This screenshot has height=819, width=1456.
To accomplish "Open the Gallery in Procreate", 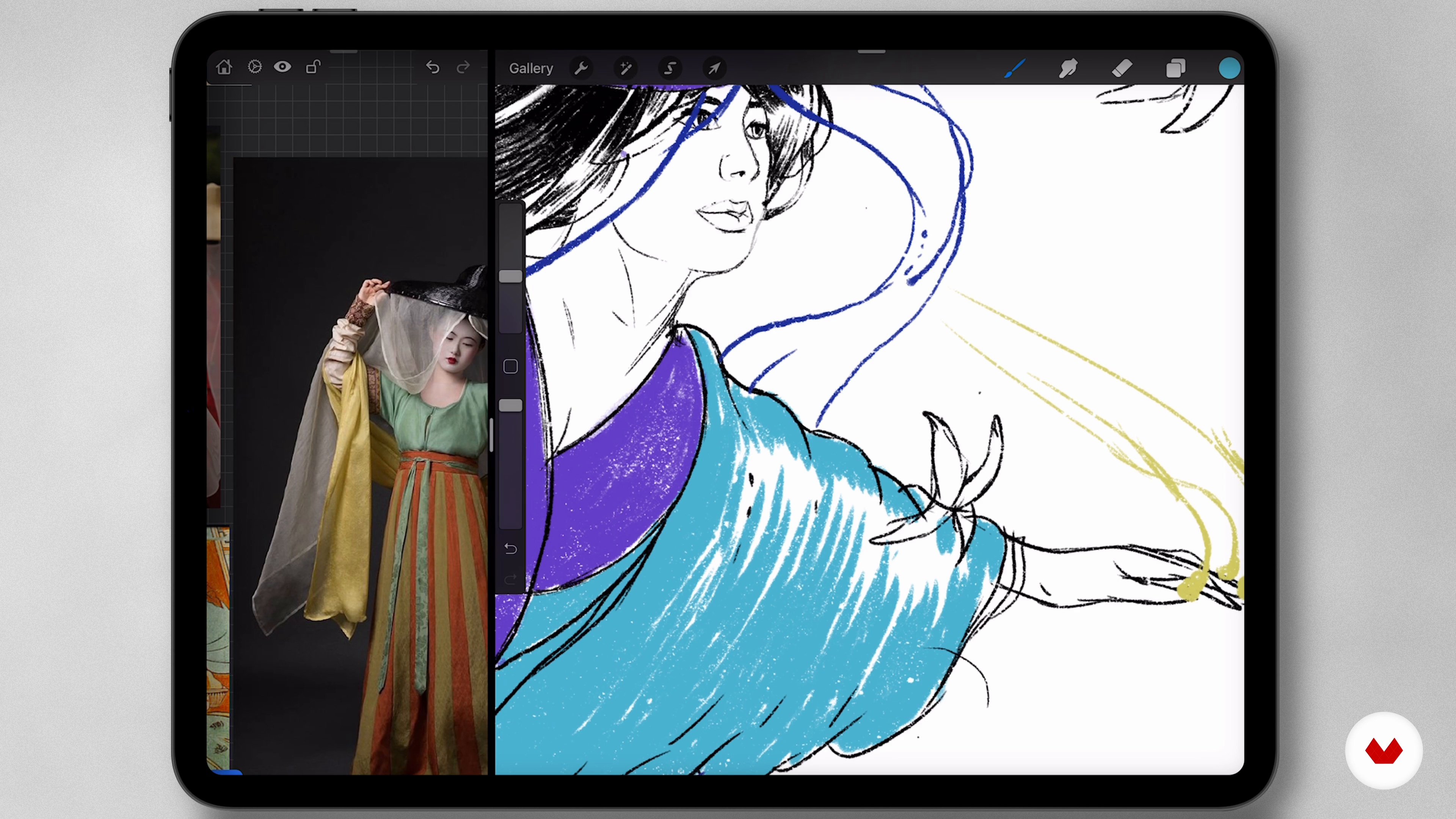I will pos(531,68).
